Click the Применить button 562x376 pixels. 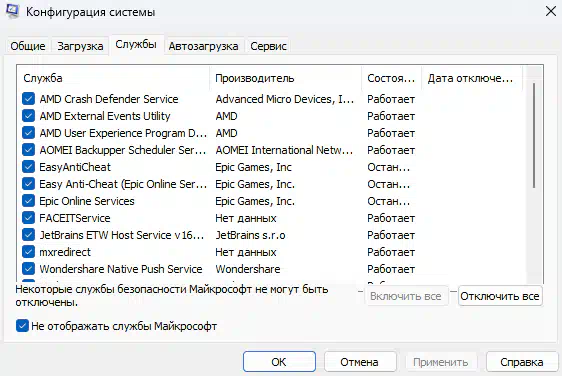[441, 362]
